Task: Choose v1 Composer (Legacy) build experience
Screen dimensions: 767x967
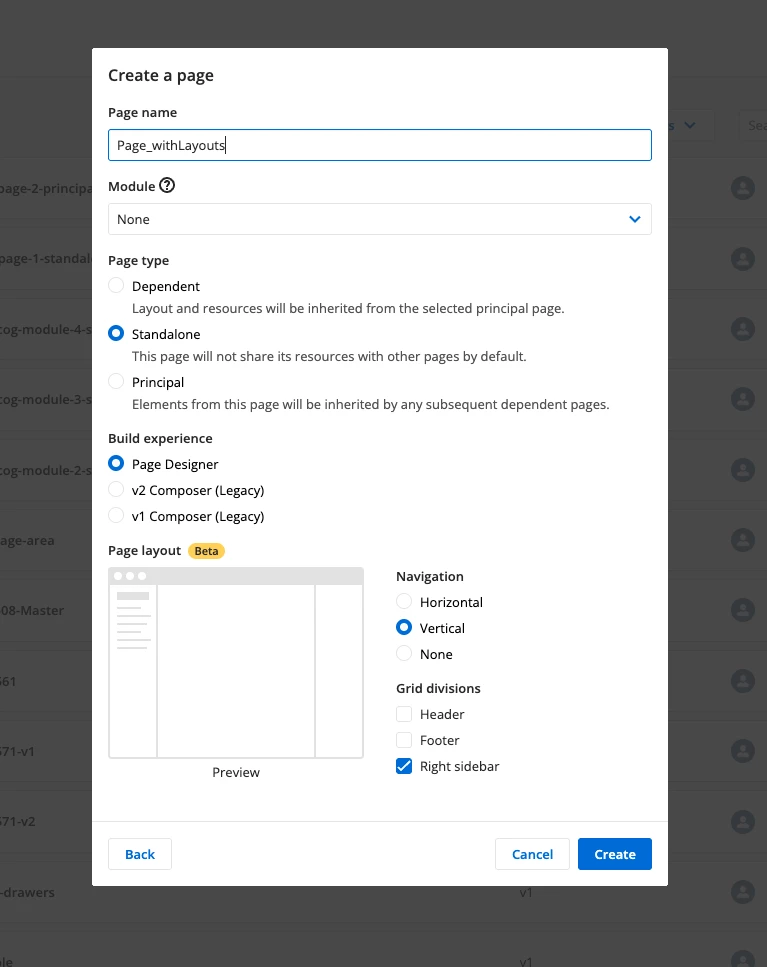Action: (116, 516)
